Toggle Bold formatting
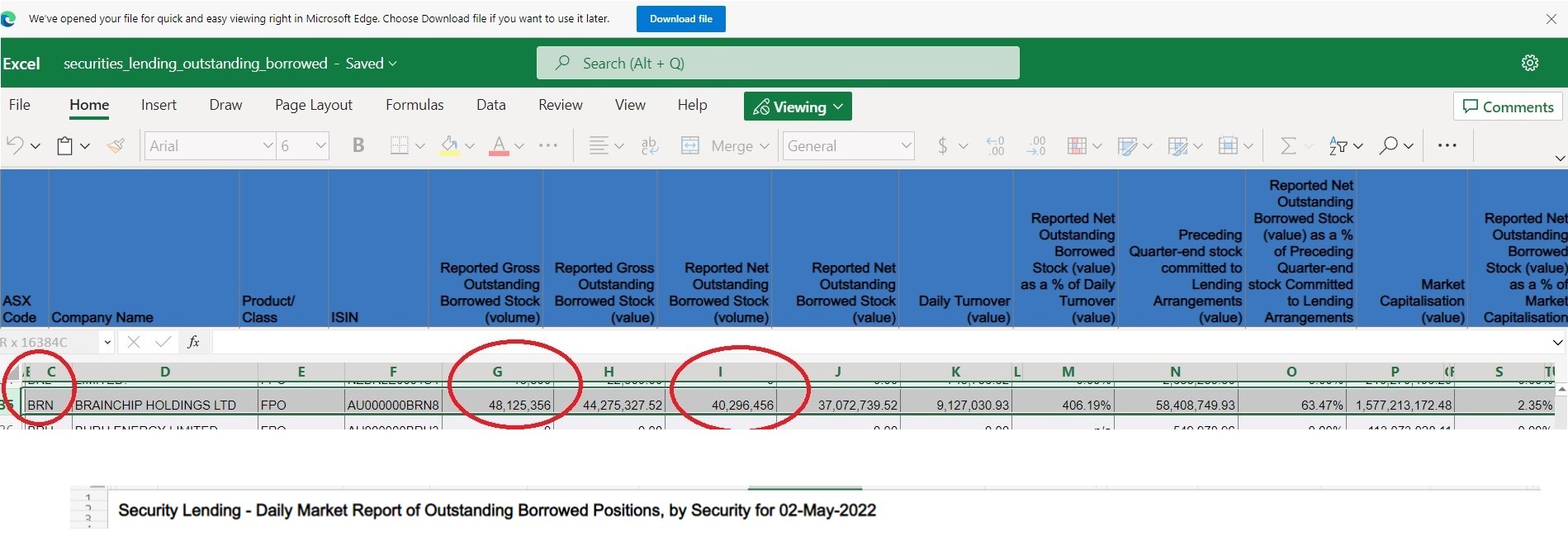Screen dimensions: 1568x555 [358, 146]
